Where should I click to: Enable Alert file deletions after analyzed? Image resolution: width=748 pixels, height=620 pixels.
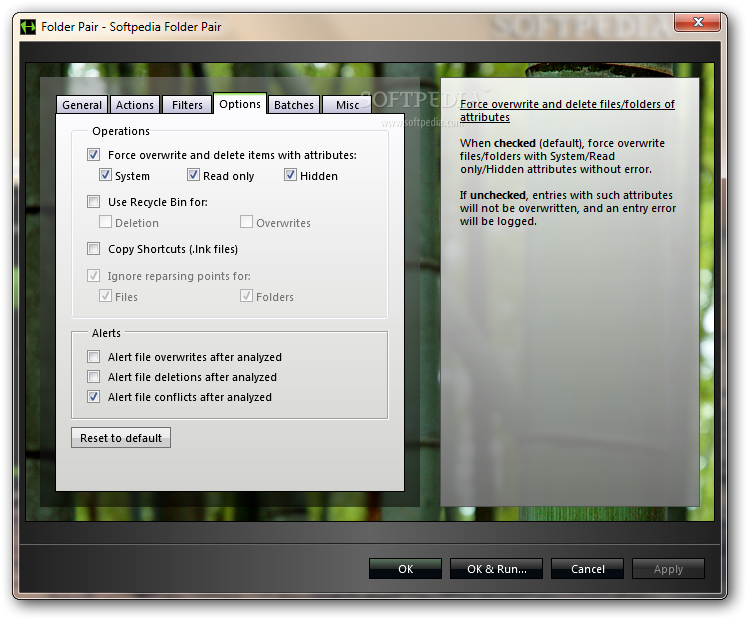pyautogui.click(x=94, y=377)
